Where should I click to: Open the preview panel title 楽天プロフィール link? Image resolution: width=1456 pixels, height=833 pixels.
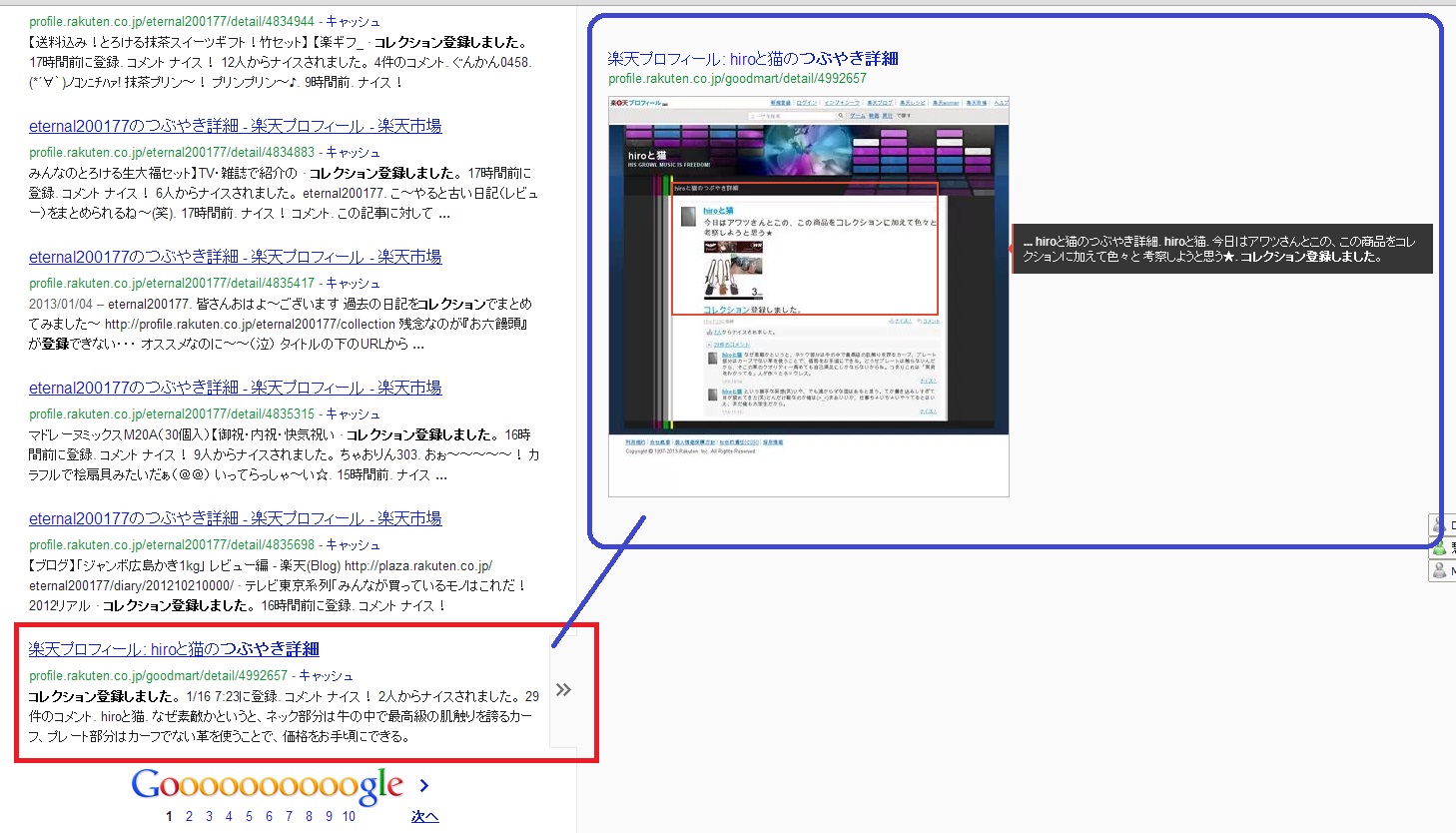point(752,59)
